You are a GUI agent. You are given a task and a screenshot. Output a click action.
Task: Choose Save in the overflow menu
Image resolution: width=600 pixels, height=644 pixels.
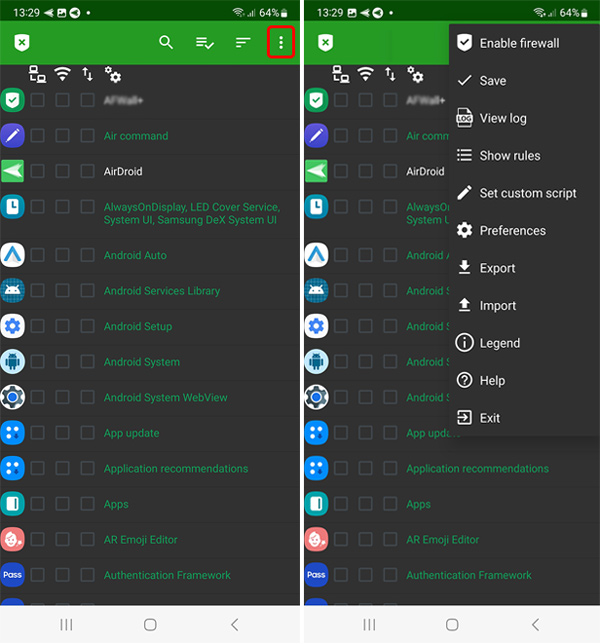(x=524, y=80)
